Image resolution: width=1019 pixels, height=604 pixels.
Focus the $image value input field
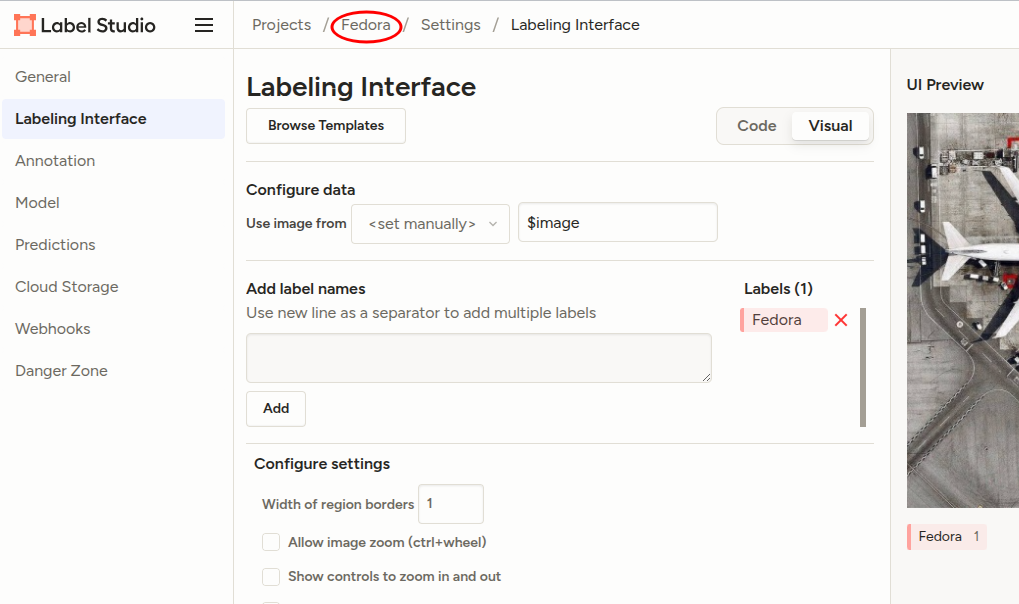(x=617, y=223)
